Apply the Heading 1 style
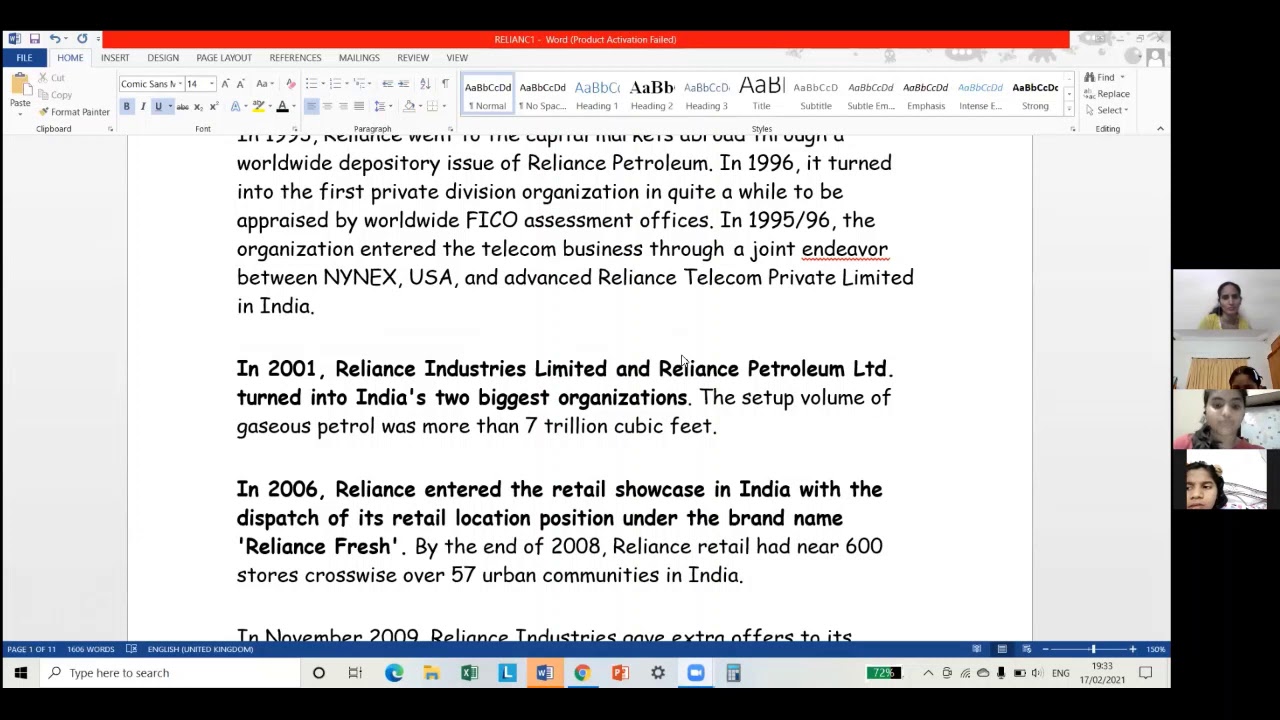Screen dimensions: 1280x720 pyautogui.click(x=597, y=94)
